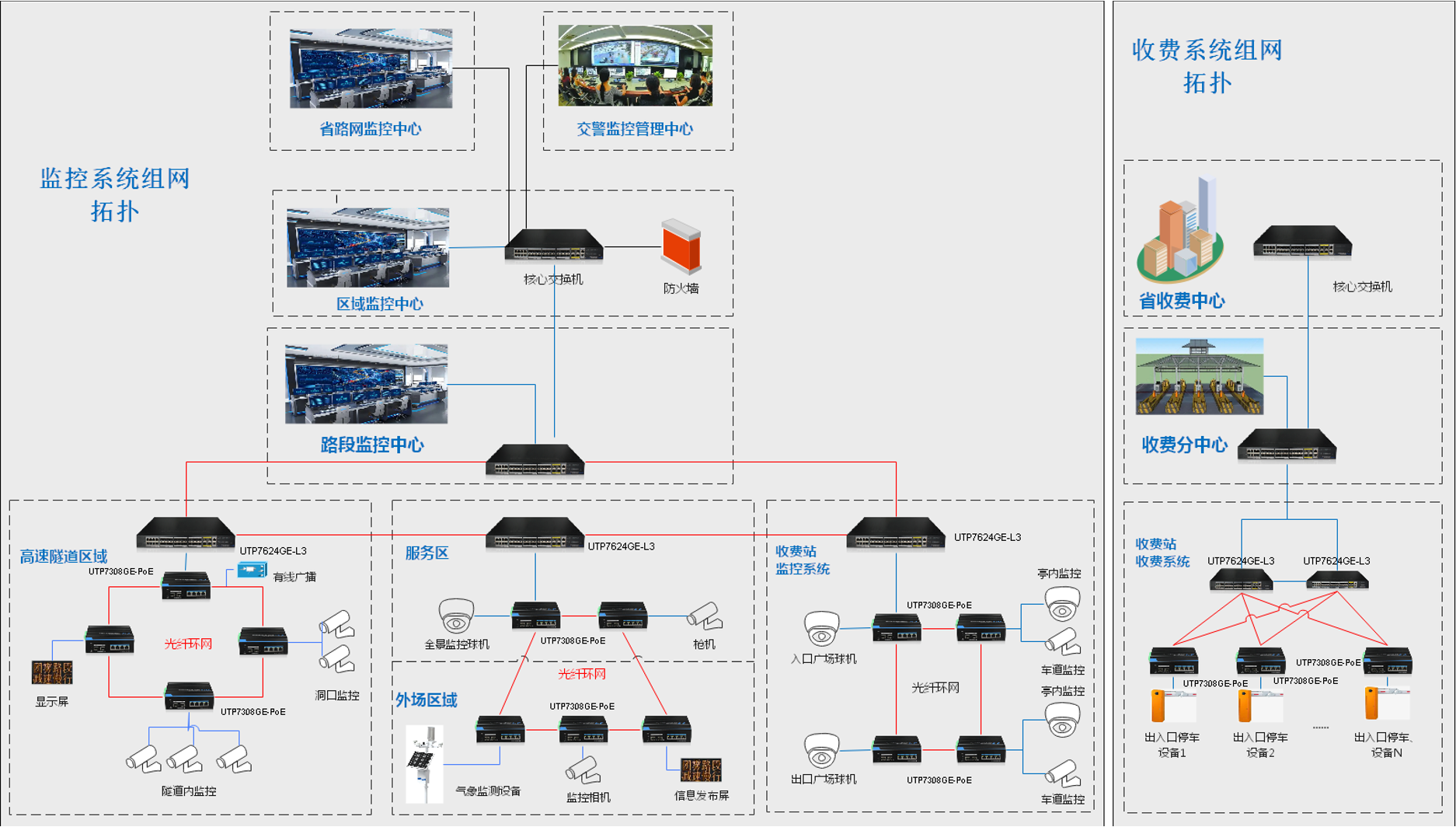Click the 收费系统组网拓扑 title text

click(1207, 66)
